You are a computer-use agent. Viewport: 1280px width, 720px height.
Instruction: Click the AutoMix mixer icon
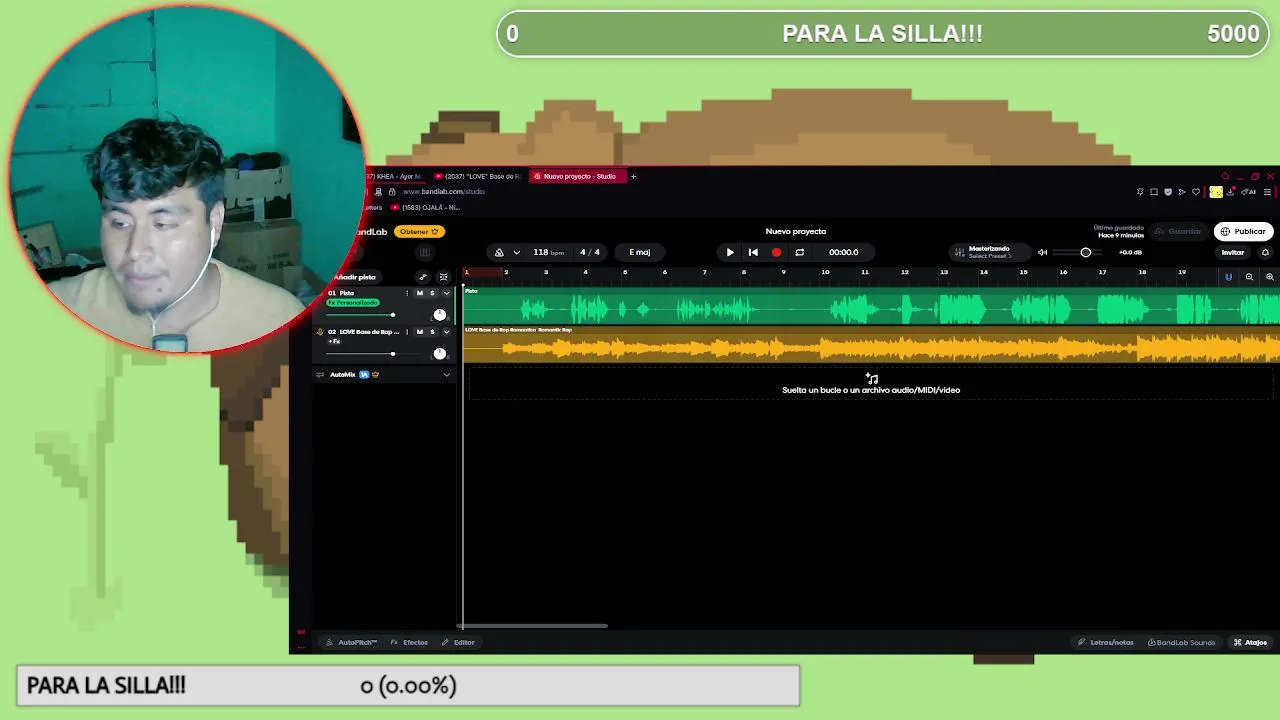point(320,375)
